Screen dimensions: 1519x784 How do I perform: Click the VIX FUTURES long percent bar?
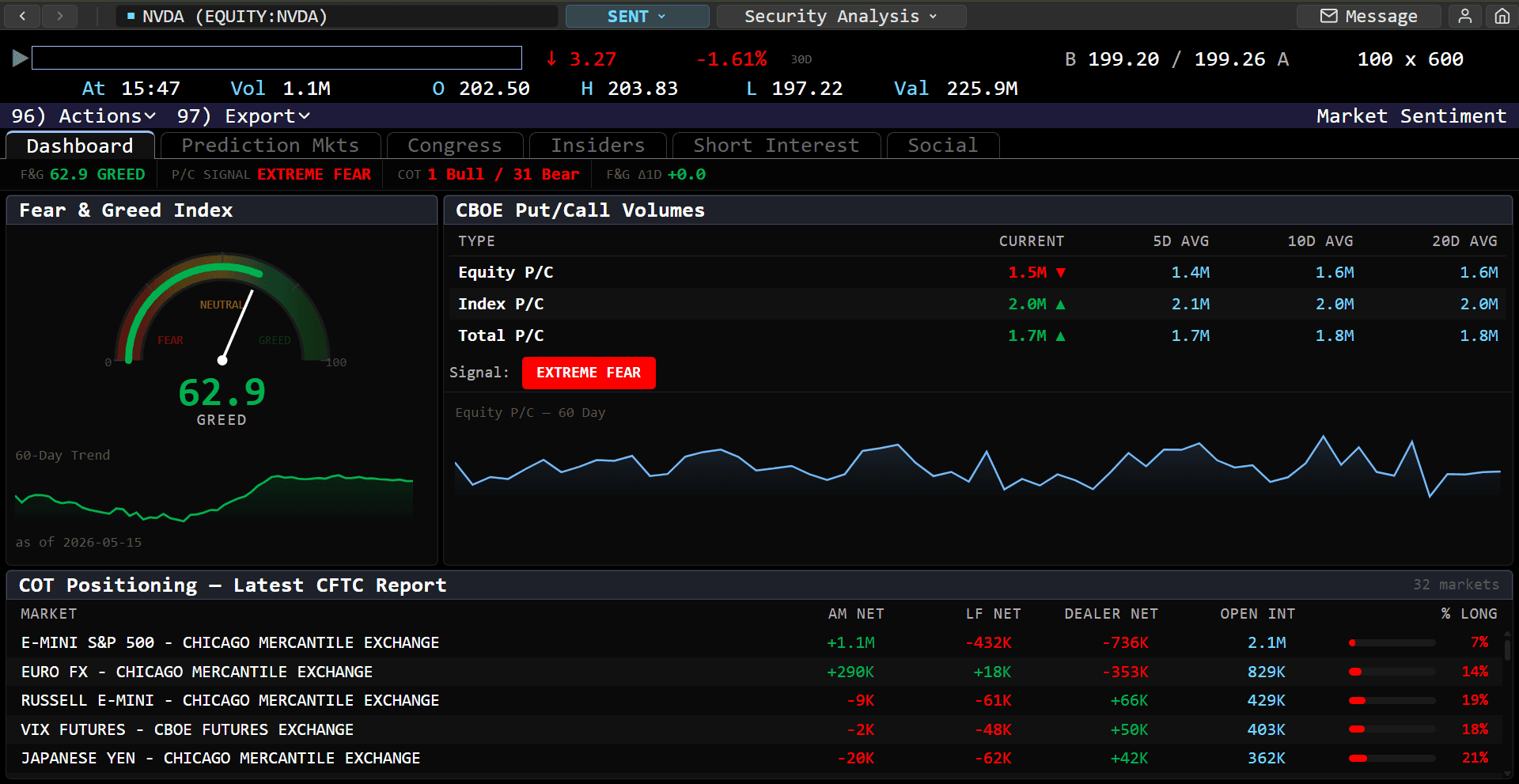[1392, 729]
